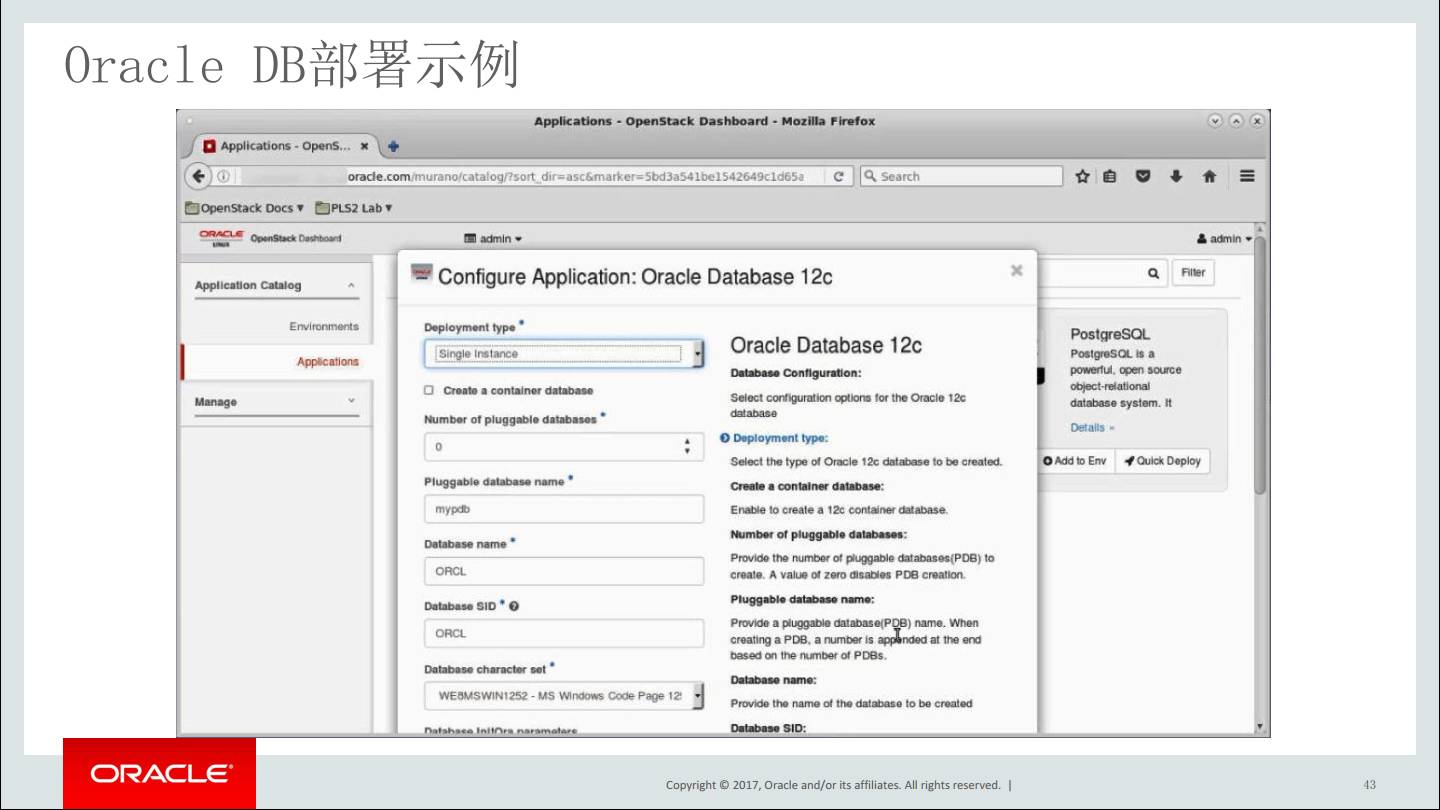Click the Oracle Database icon in dialog title
The height and width of the screenshot is (810, 1440).
422,274
